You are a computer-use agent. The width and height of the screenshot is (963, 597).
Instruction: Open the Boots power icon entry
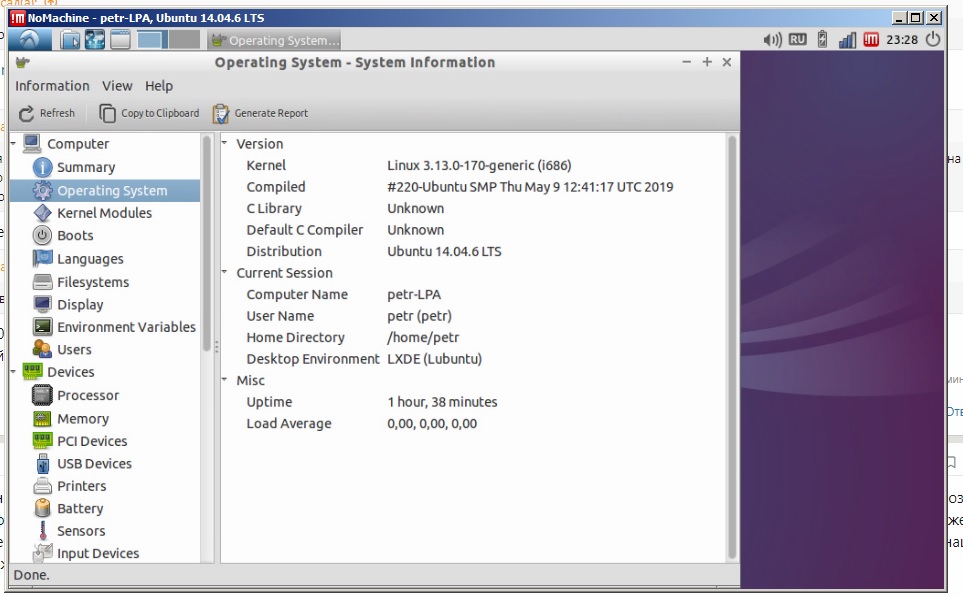pos(42,235)
